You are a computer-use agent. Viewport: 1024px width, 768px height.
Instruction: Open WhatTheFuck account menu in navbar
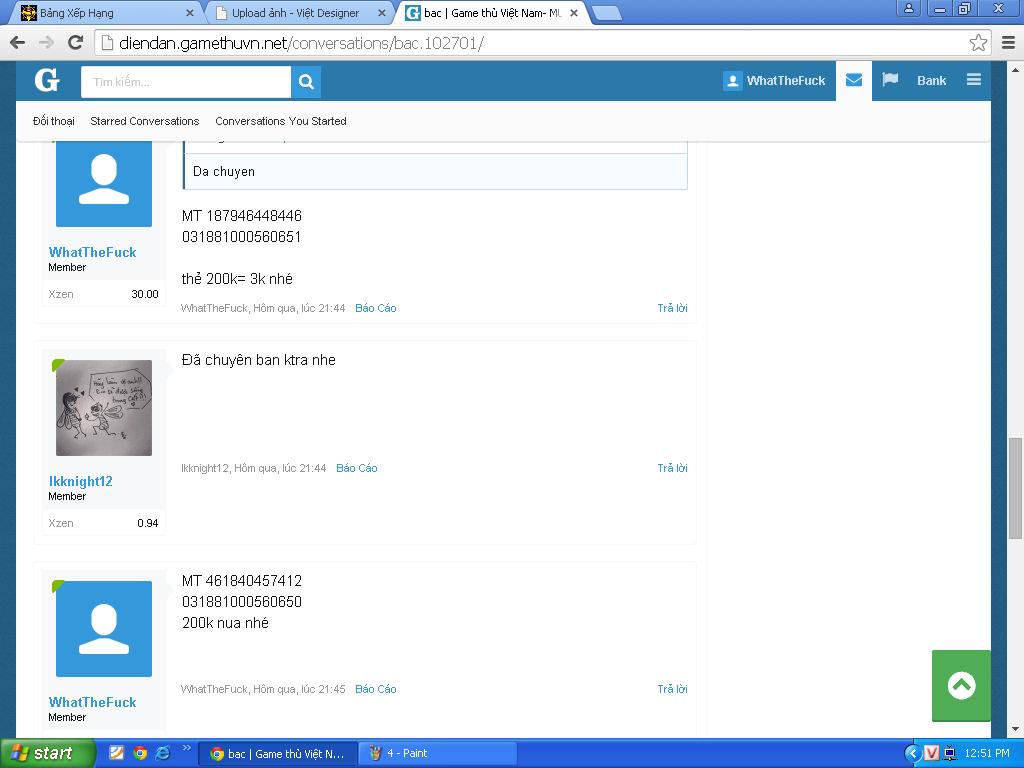click(x=775, y=81)
